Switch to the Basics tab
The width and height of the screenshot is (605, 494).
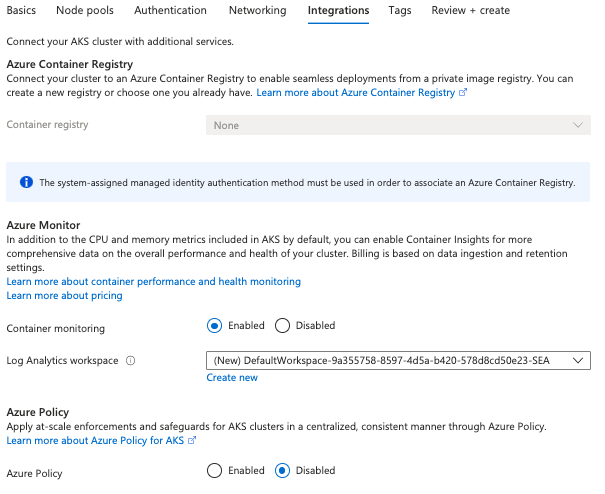click(21, 10)
